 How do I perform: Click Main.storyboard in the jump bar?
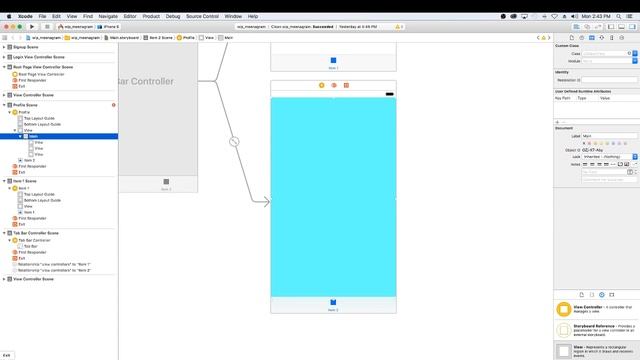point(121,38)
